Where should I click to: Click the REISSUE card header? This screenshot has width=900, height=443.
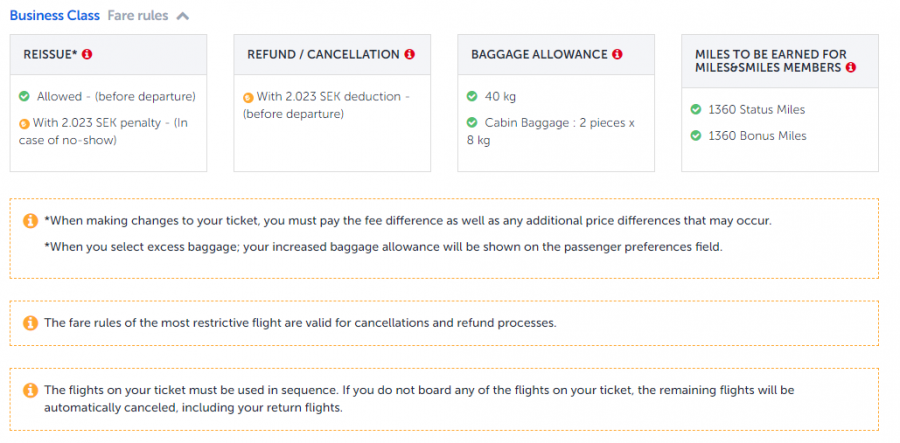(x=107, y=54)
